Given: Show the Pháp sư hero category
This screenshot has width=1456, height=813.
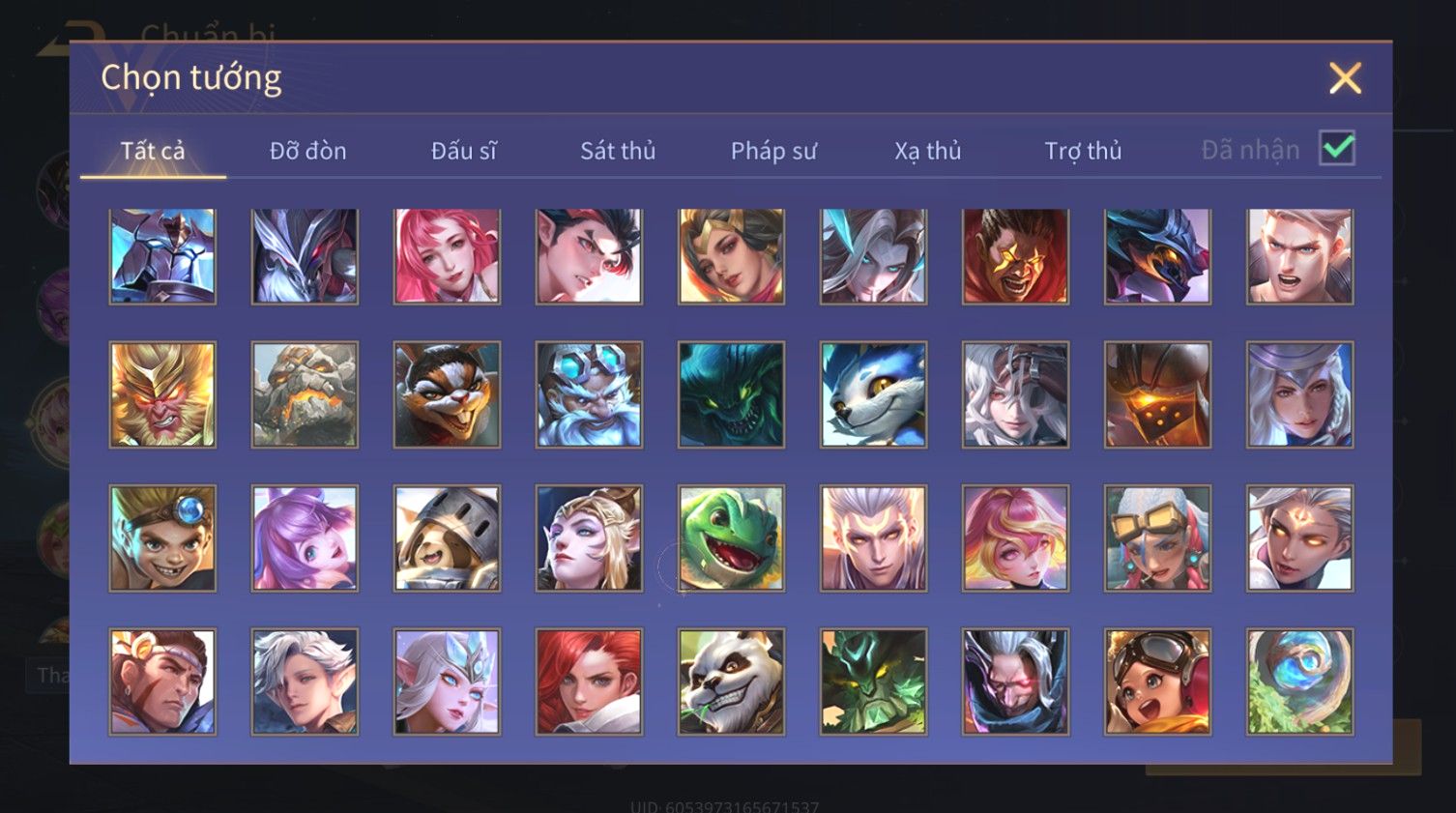Looking at the screenshot, I should coord(773,151).
